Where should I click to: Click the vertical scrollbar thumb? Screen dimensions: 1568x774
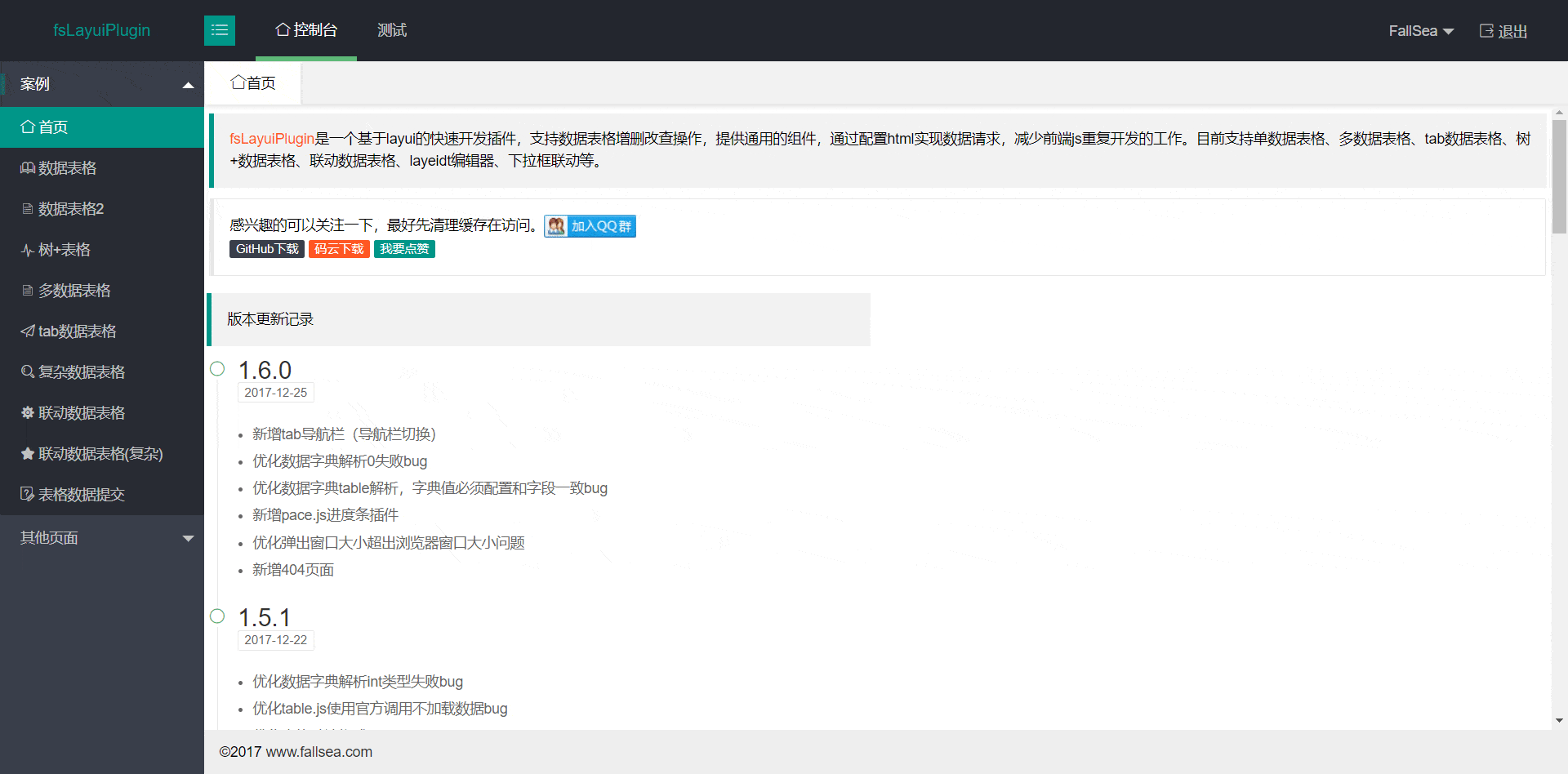(1559, 177)
